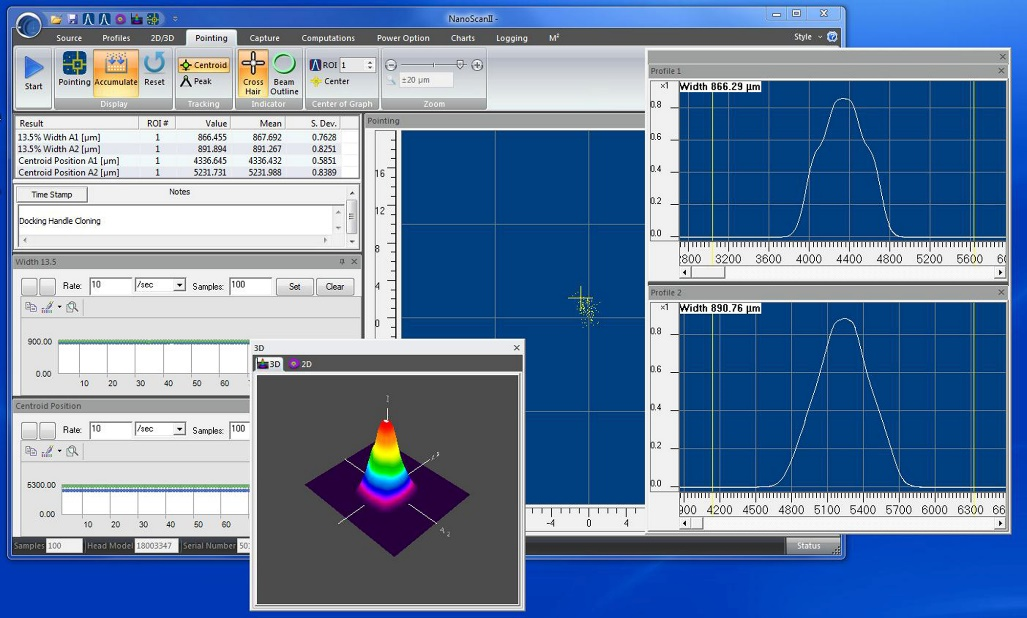Click the ROI center of graph icon
The width and height of the screenshot is (1027, 618).
(x=315, y=65)
